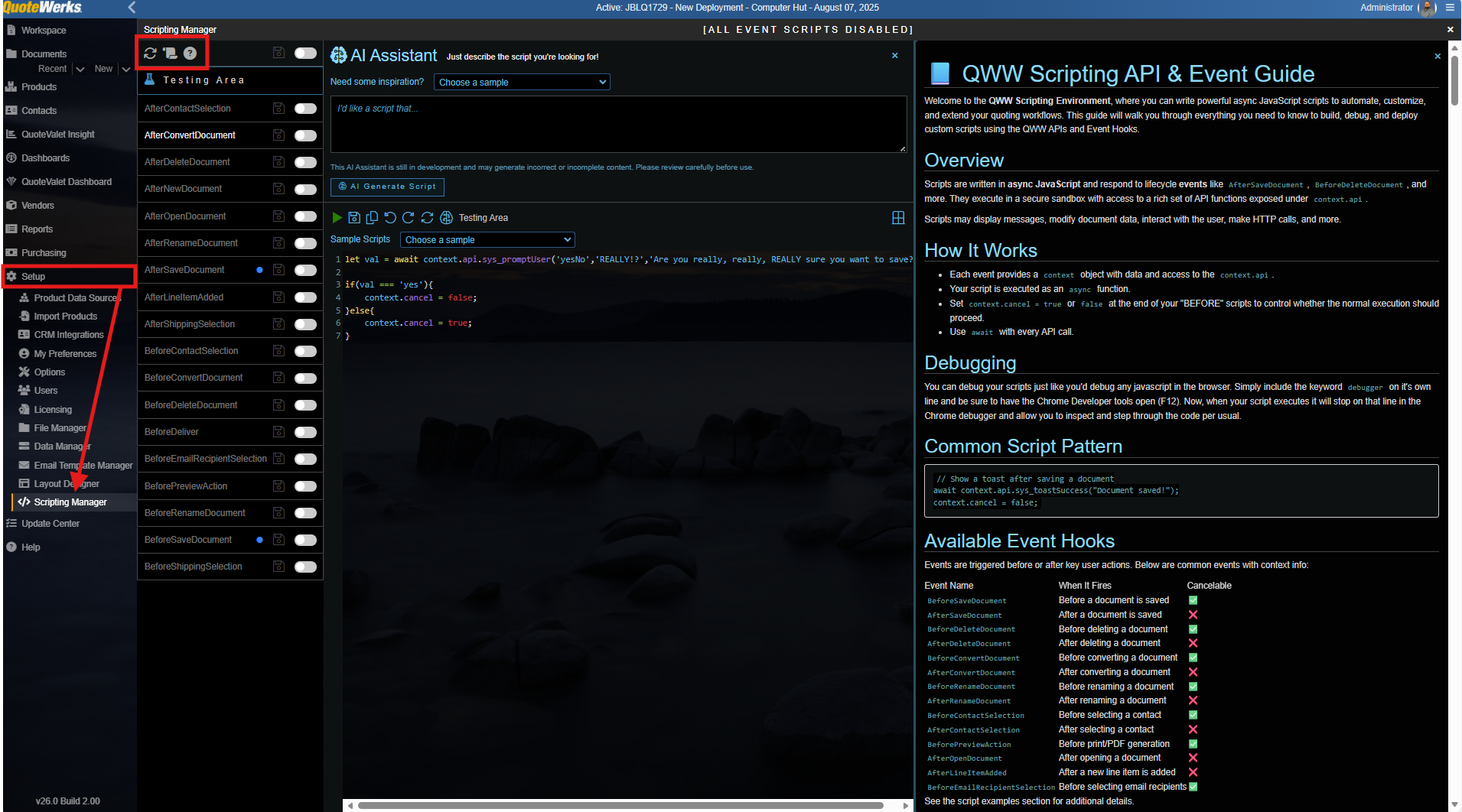Click the undo icon in the script editor toolbar

click(x=390, y=218)
